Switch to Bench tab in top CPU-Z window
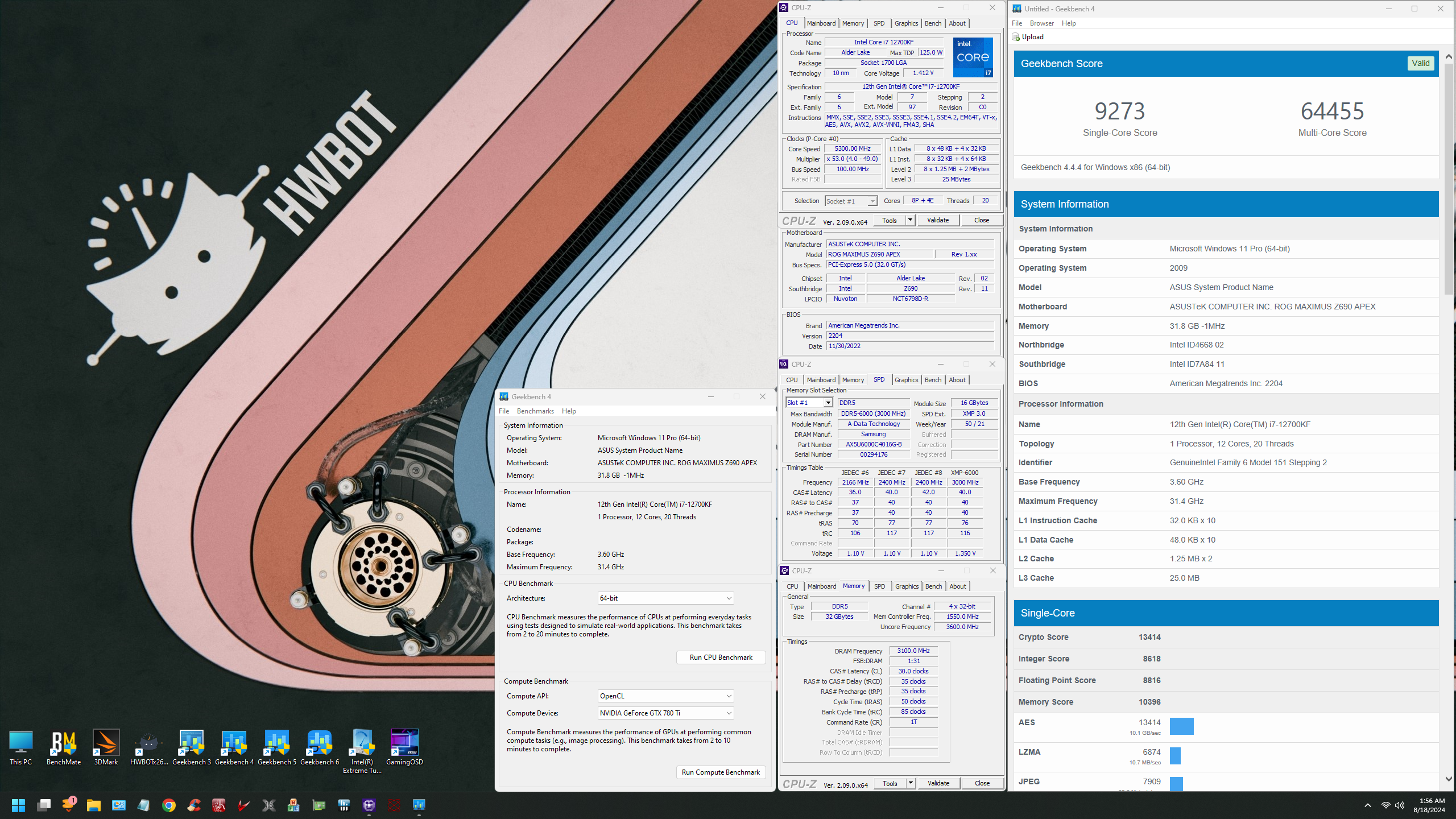The image size is (1456, 819). (933, 23)
